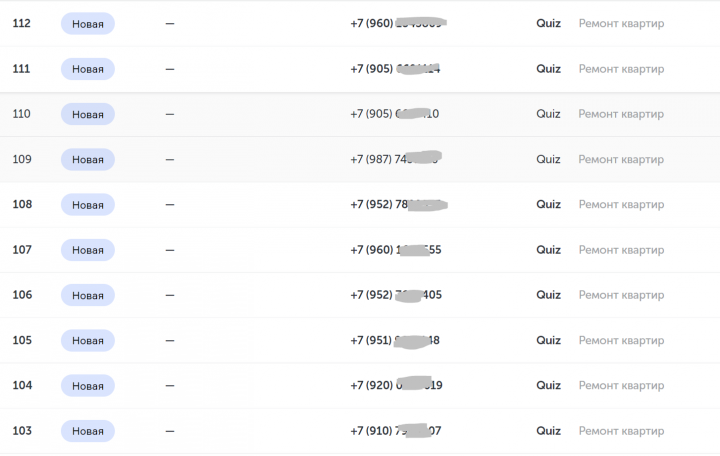This screenshot has height=456, width=720.
Task: Click the Новая status badge on lead 112
Action: (88, 24)
